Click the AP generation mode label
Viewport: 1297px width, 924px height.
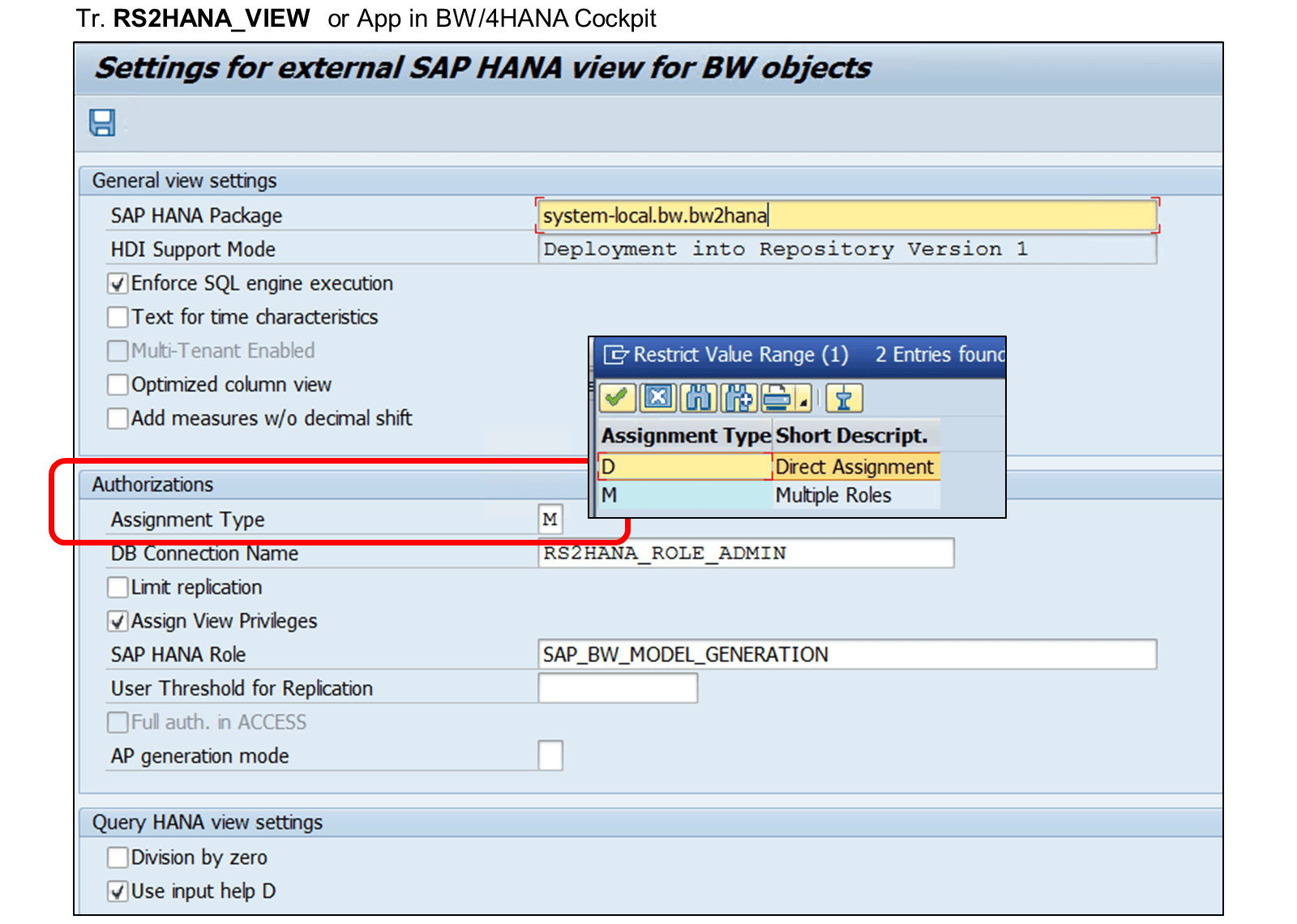point(200,756)
